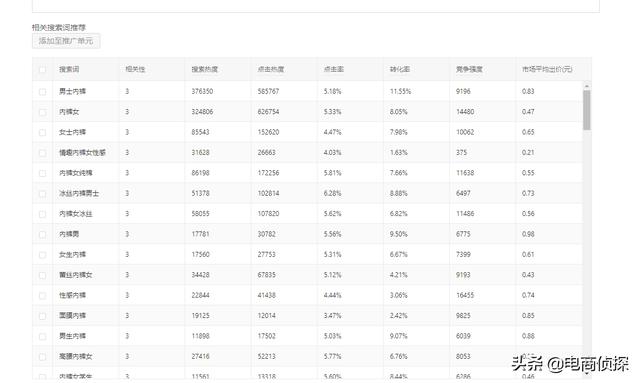Sort by the 搜索热度 column header
The width and height of the screenshot is (640, 383).
pos(204,69)
